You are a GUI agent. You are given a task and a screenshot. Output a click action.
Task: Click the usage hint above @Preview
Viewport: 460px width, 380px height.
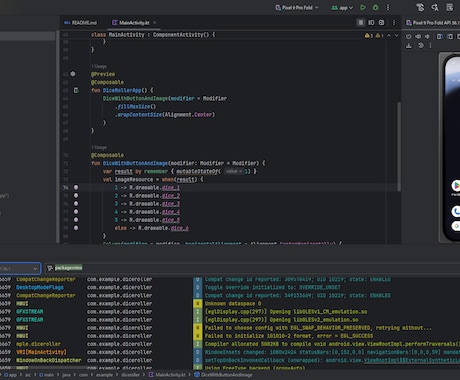click(x=99, y=66)
